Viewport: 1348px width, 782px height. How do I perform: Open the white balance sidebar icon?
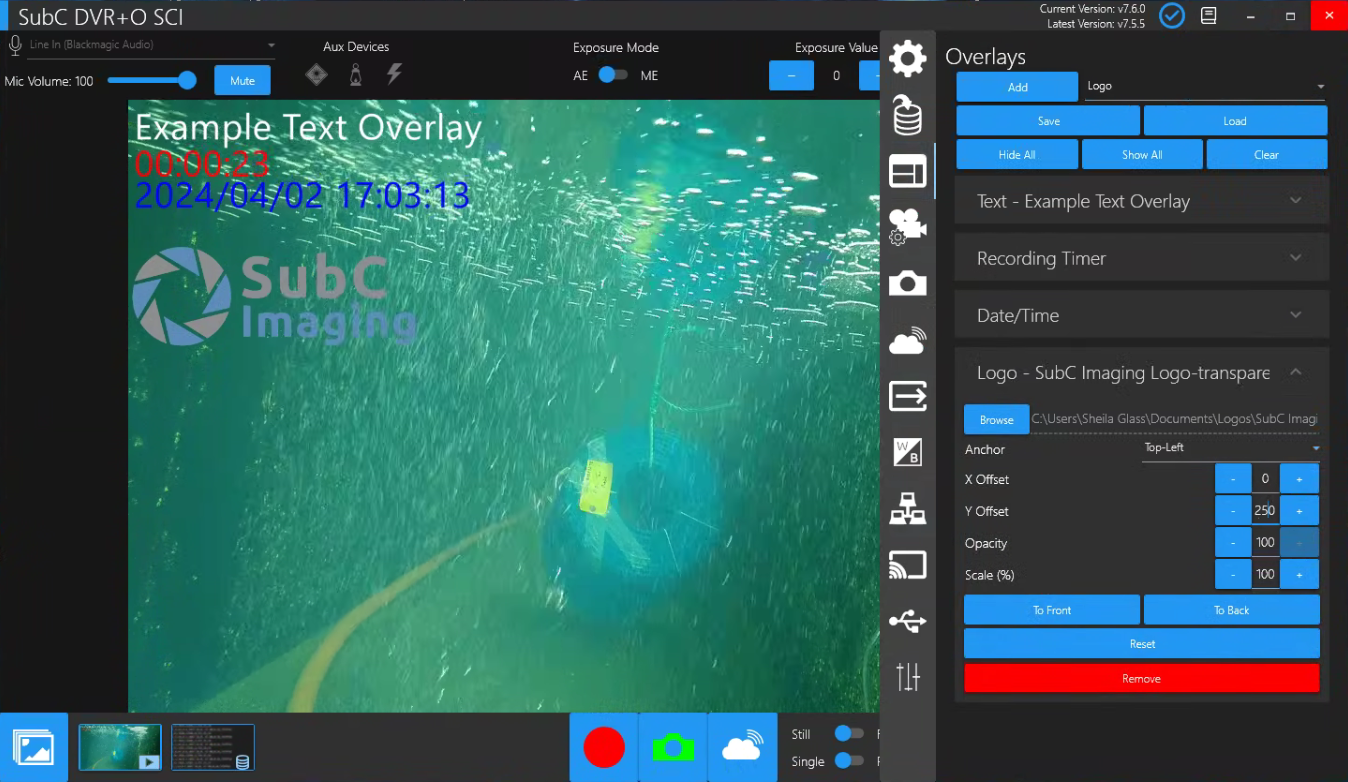[x=907, y=452]
